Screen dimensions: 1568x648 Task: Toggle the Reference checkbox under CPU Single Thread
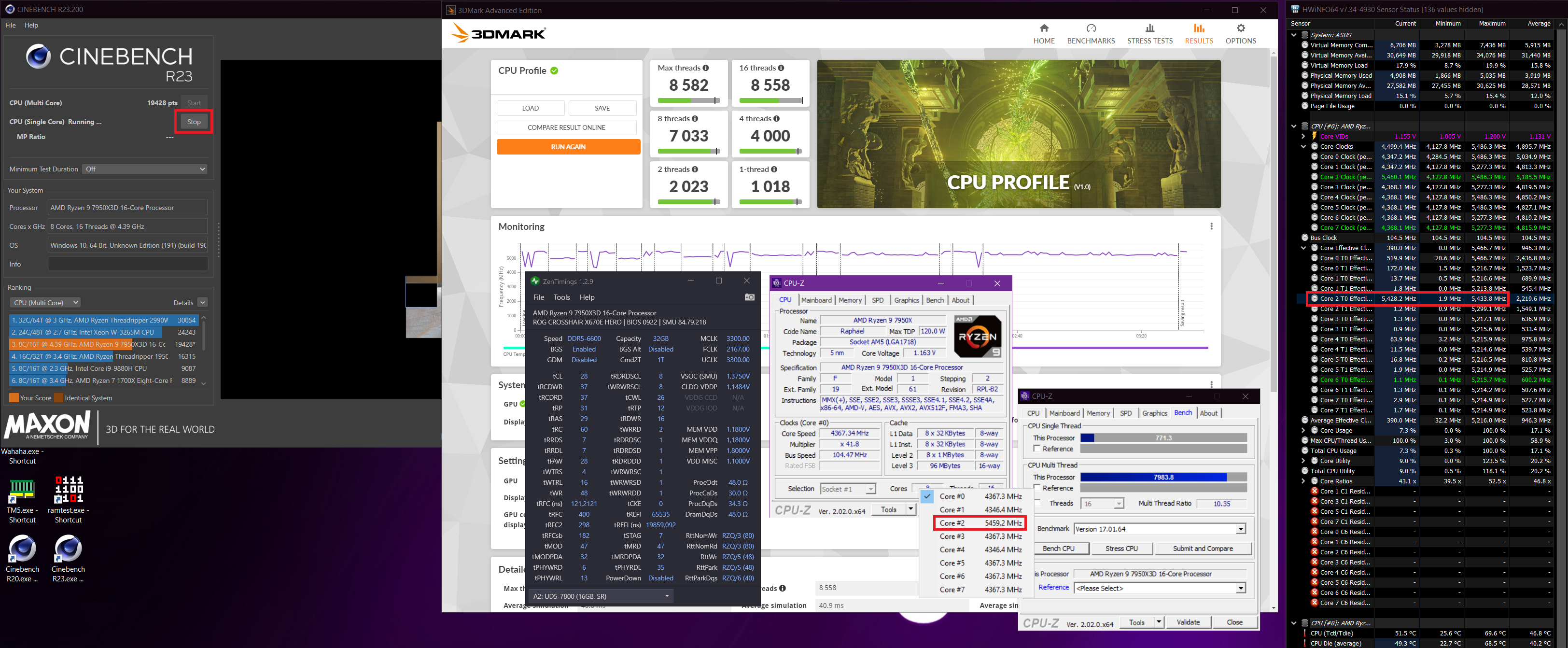[x=1036, y=449]
